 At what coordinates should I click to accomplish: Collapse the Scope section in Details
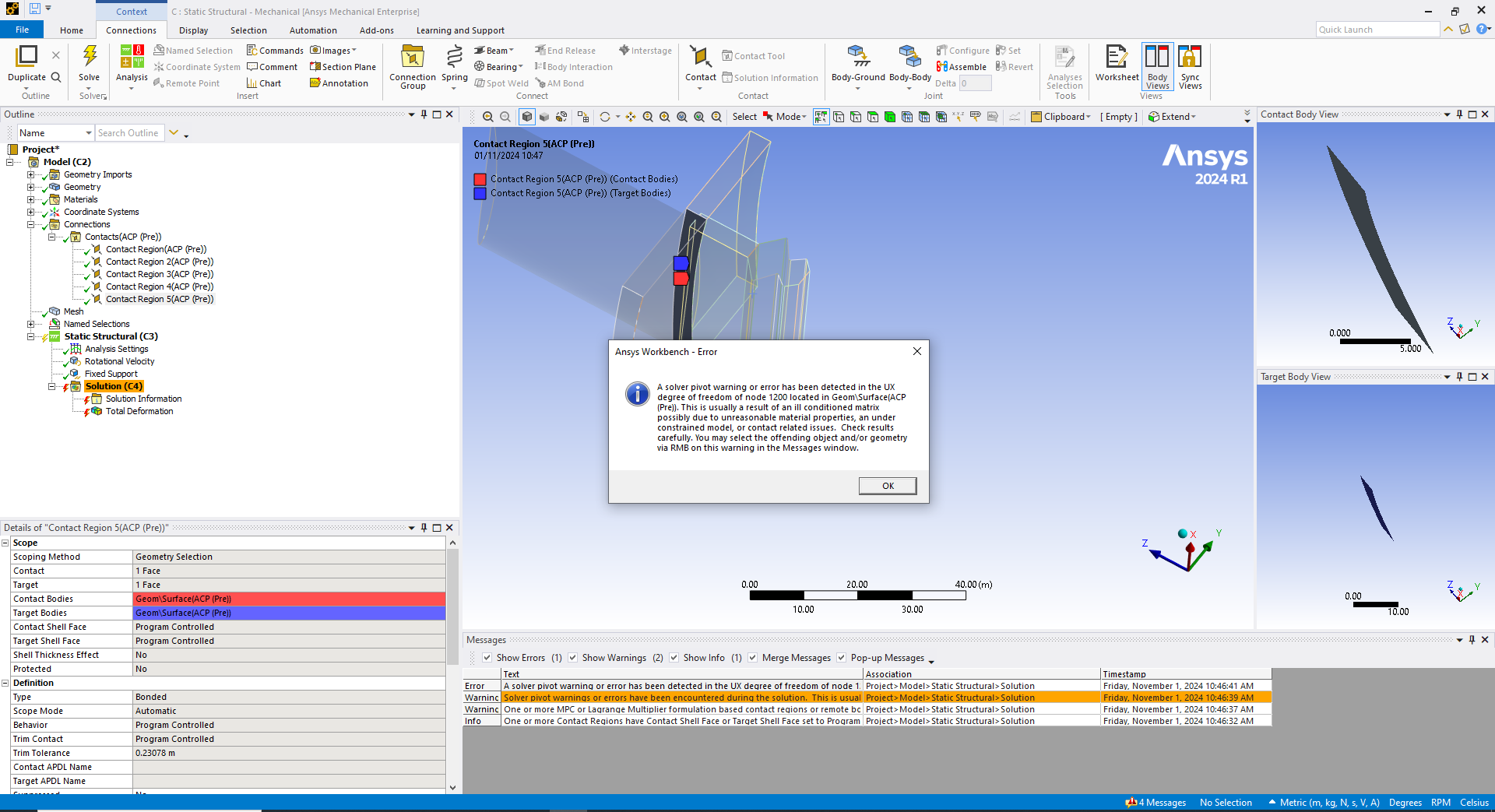tap(5, 543)
